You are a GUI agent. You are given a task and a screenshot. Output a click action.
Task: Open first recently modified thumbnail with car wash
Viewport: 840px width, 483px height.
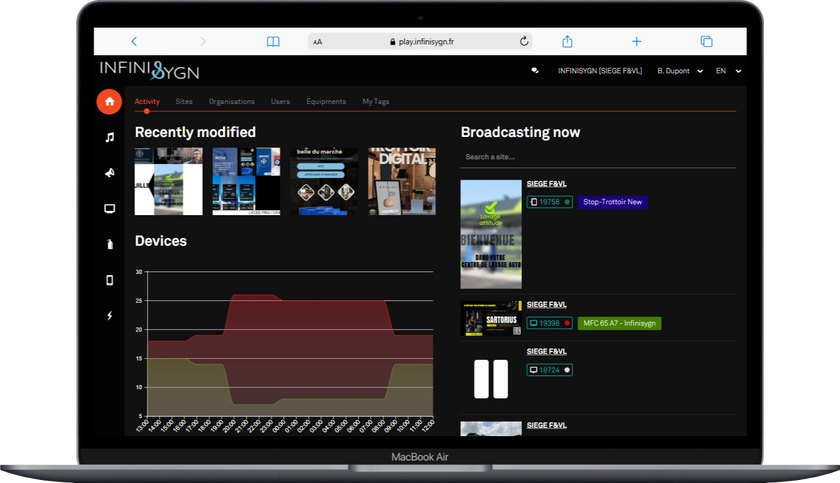click(x=168, y=182)
